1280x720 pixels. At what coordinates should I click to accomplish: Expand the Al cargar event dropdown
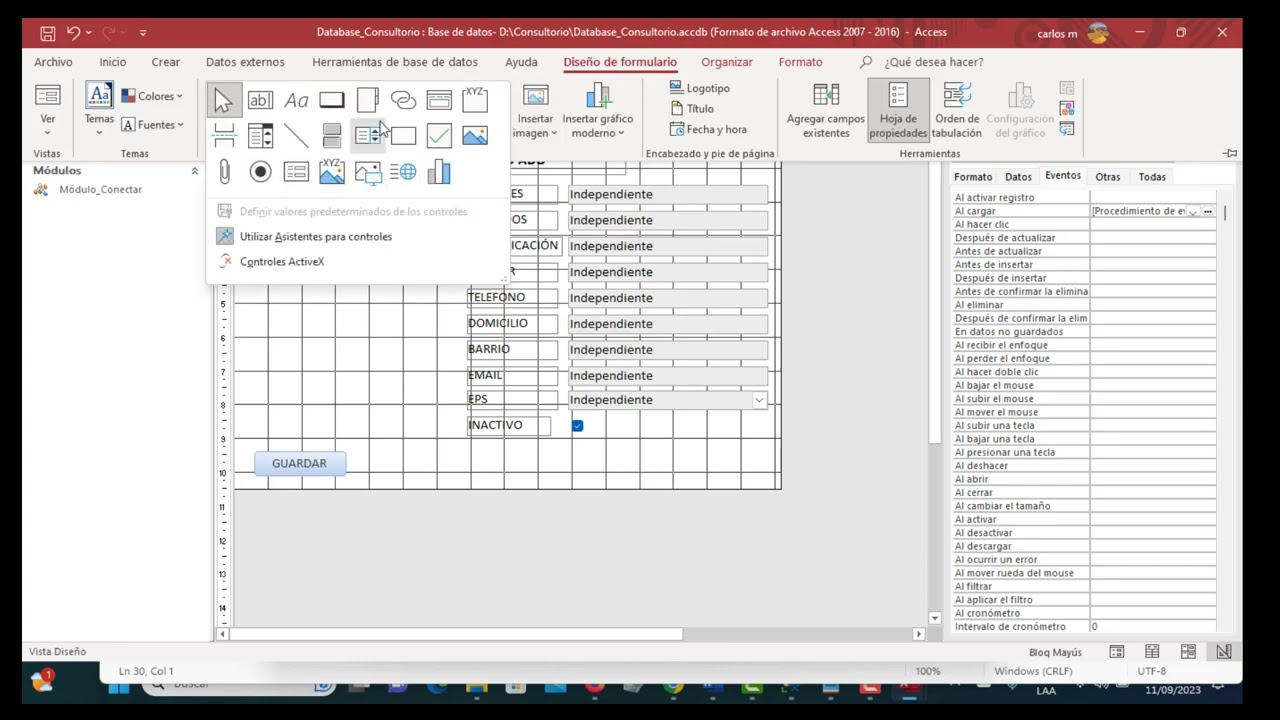tap(1193, 212)
